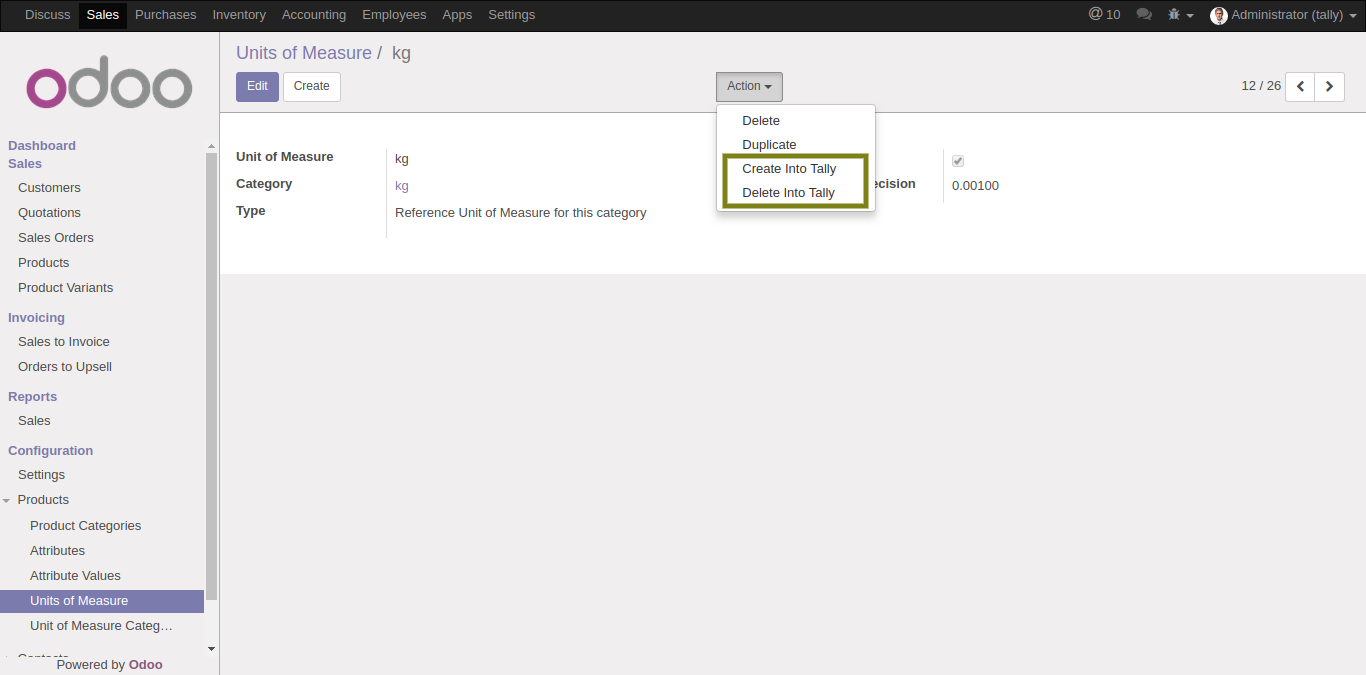Select Units of Measure sidebar item
1366x675 pixels.
click(102, 601)
